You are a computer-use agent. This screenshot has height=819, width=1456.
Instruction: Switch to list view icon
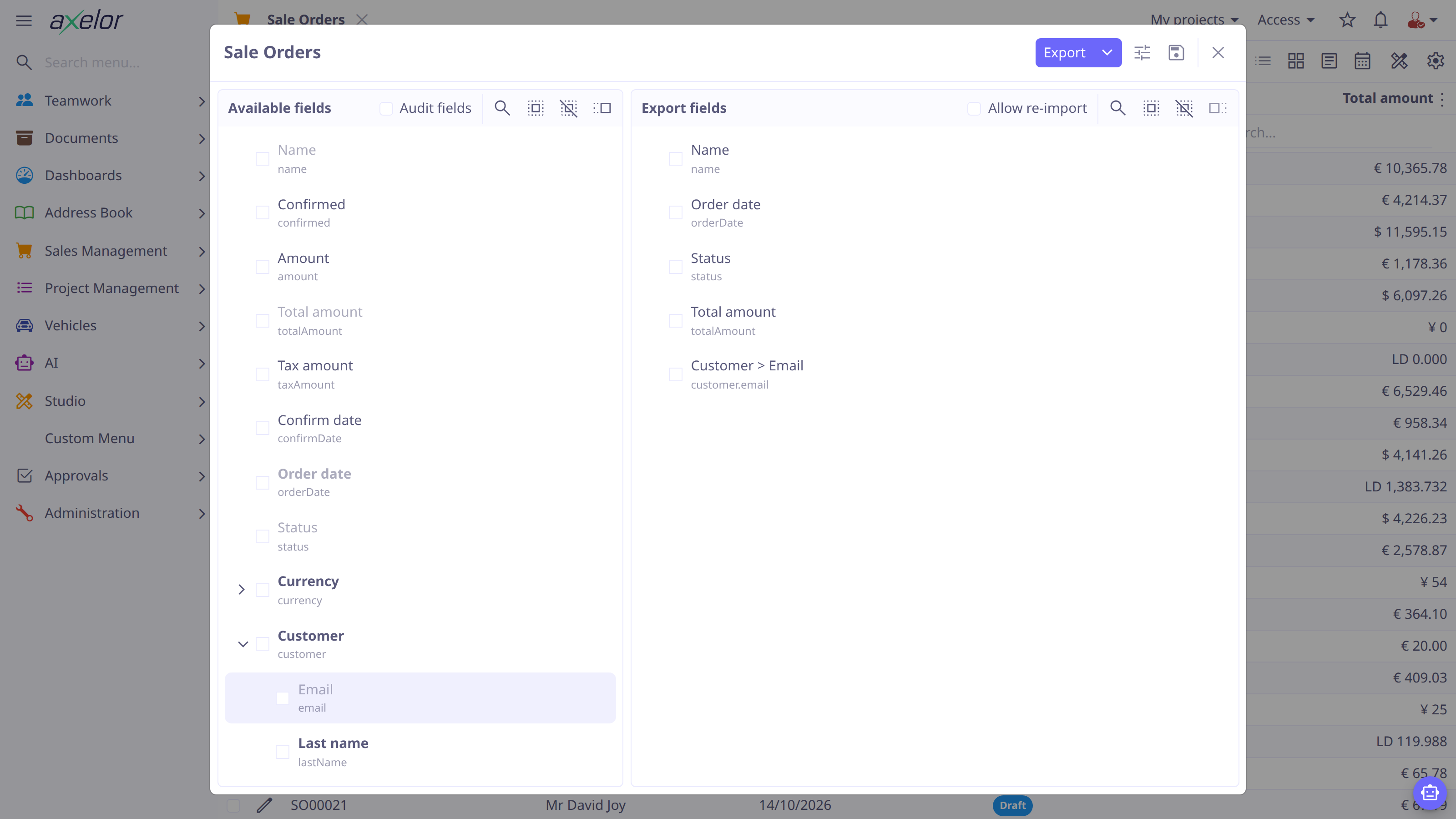click(x=1263, y=61)
